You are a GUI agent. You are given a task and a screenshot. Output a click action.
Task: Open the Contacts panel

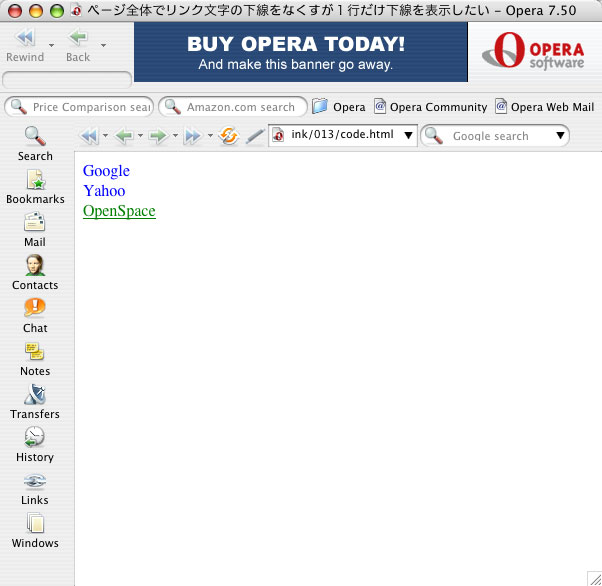(35, 273)
